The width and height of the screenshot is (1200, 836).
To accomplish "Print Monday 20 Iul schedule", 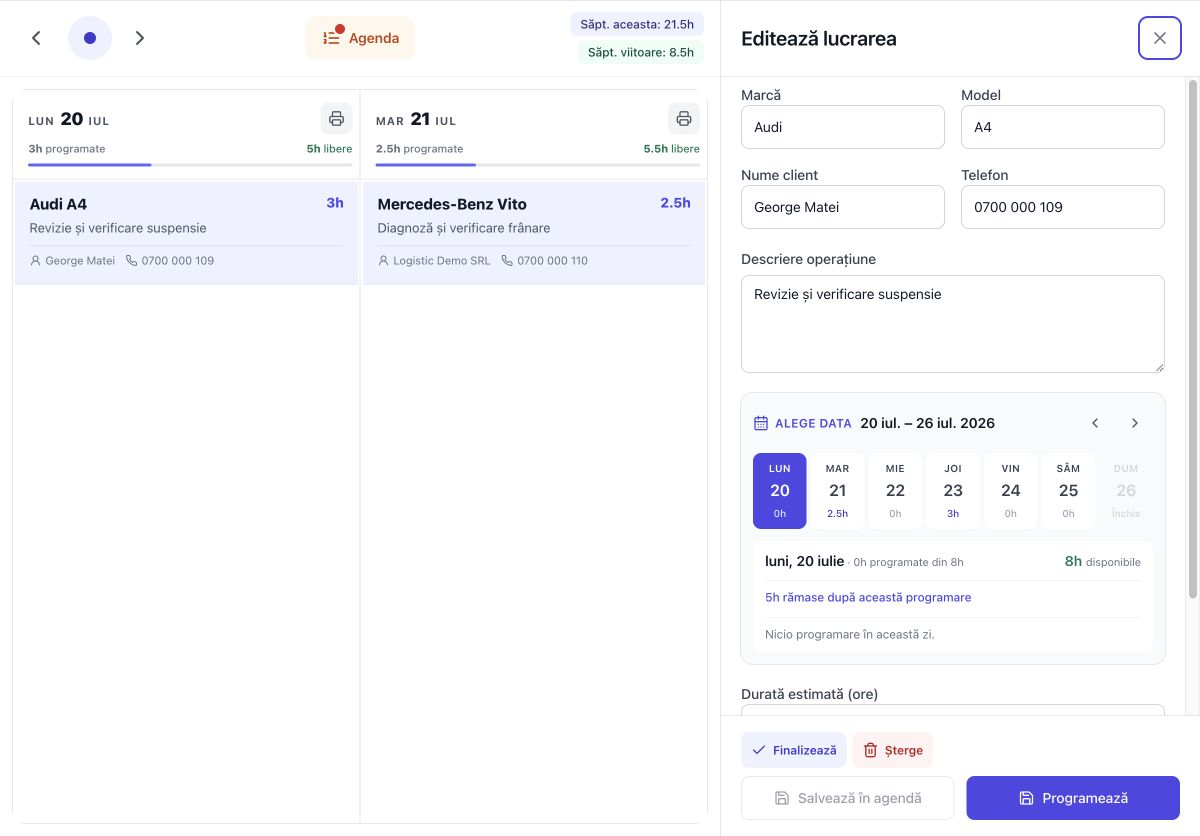I will [336, 119].
